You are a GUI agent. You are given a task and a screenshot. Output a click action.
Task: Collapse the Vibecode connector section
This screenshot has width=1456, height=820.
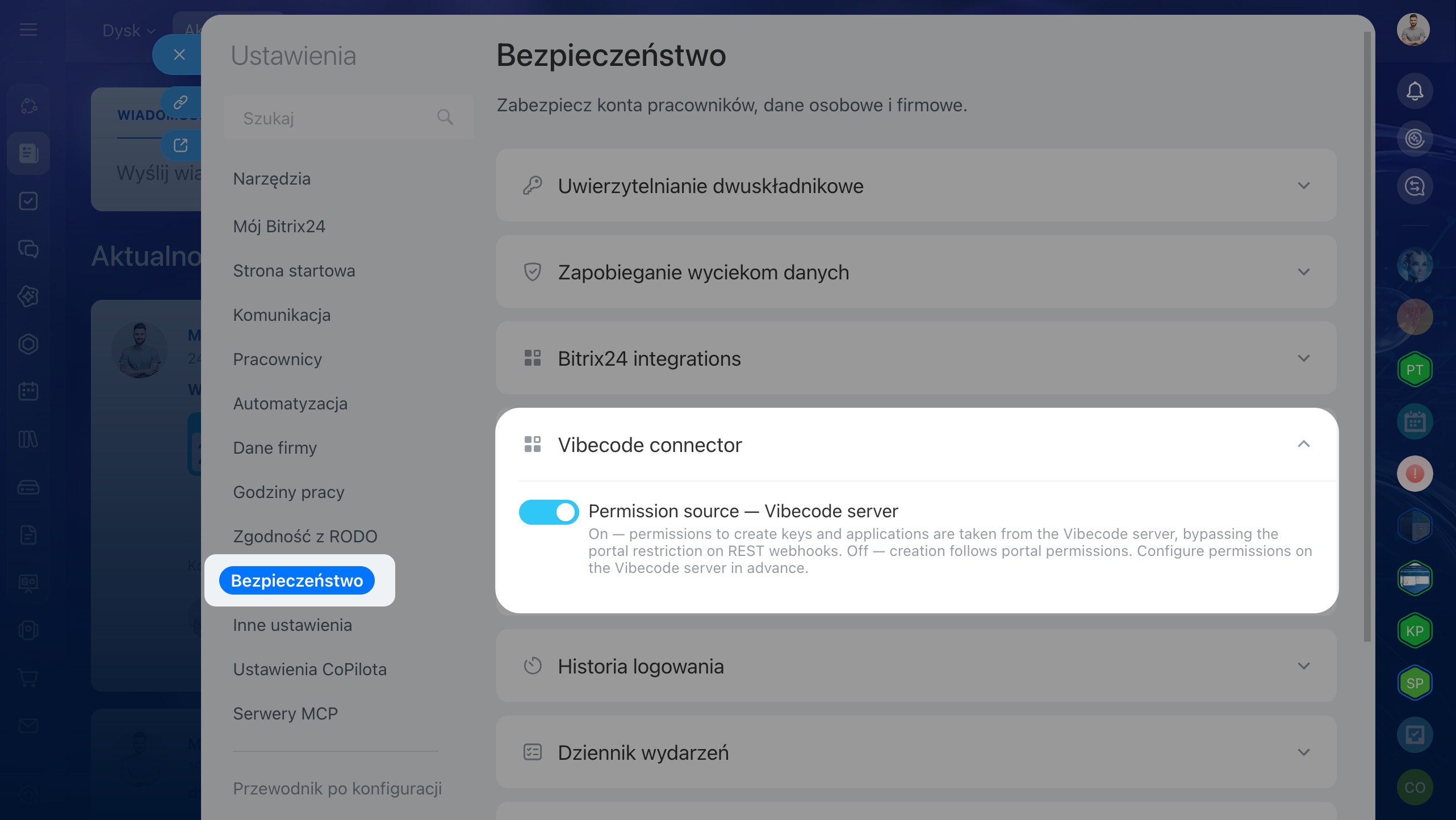tap(1304, 444)
